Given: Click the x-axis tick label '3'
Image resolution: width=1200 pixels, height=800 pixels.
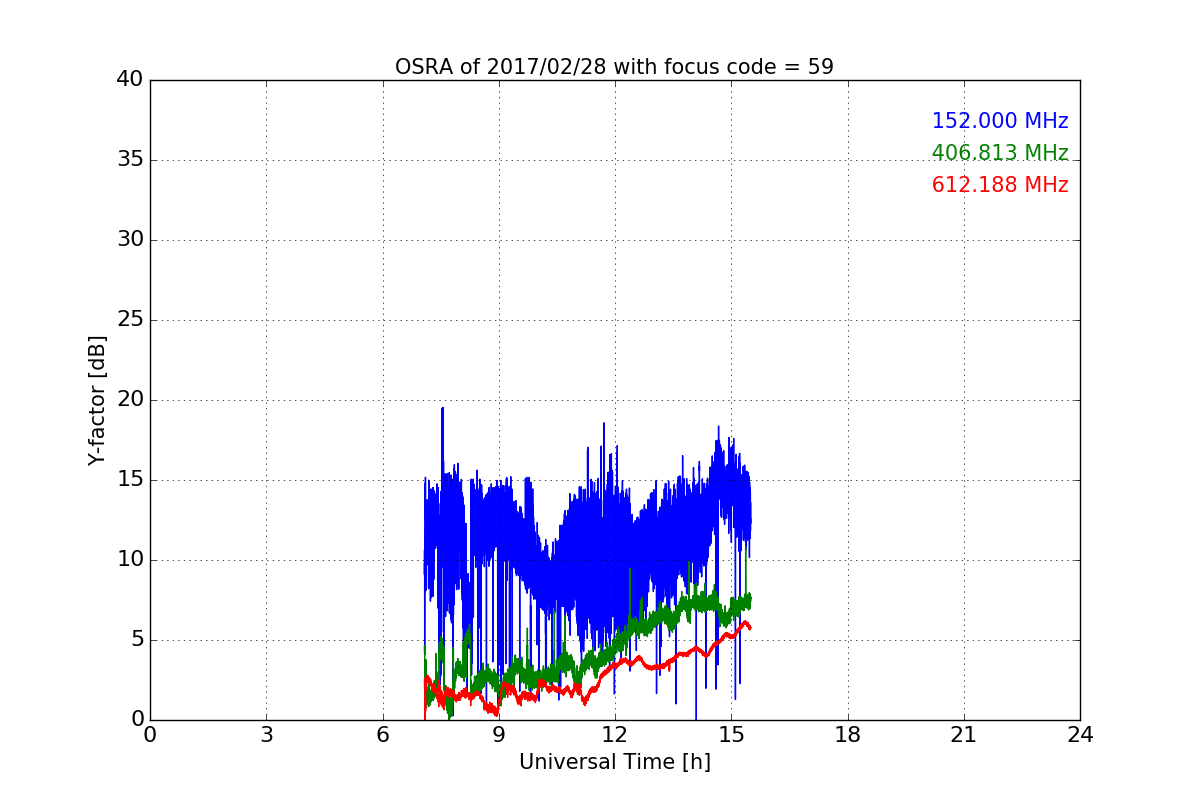Looking at the screenshot, I should pyautogui.click(x=266, y=735).
